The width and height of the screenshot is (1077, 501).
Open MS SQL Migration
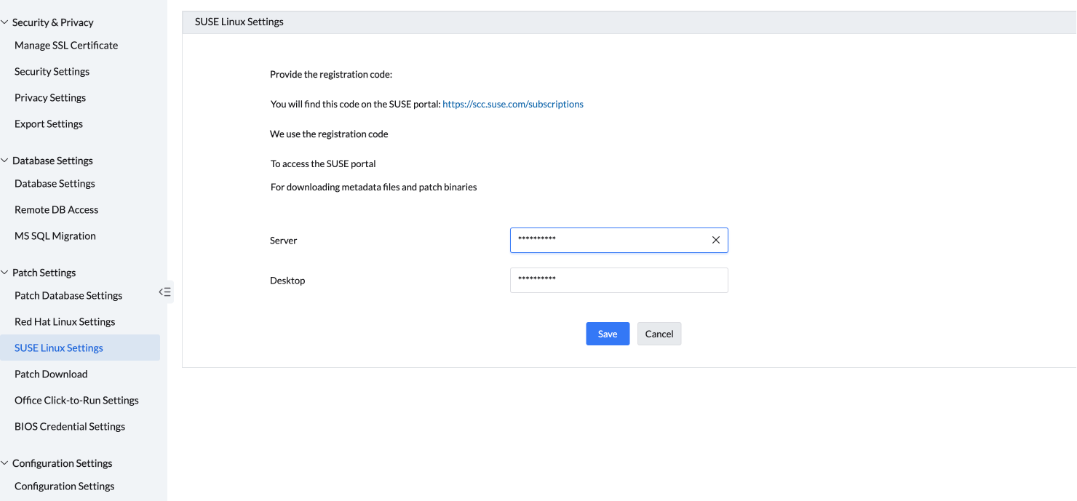tap(55, 236)
